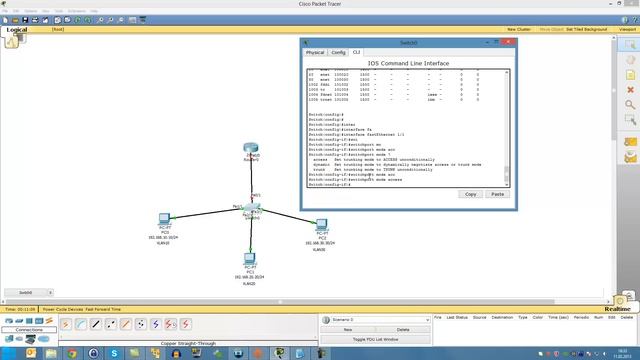Click the PC0 computer on the canvas
The height and width of the screenshot is (360, 640).
[164, 219]
